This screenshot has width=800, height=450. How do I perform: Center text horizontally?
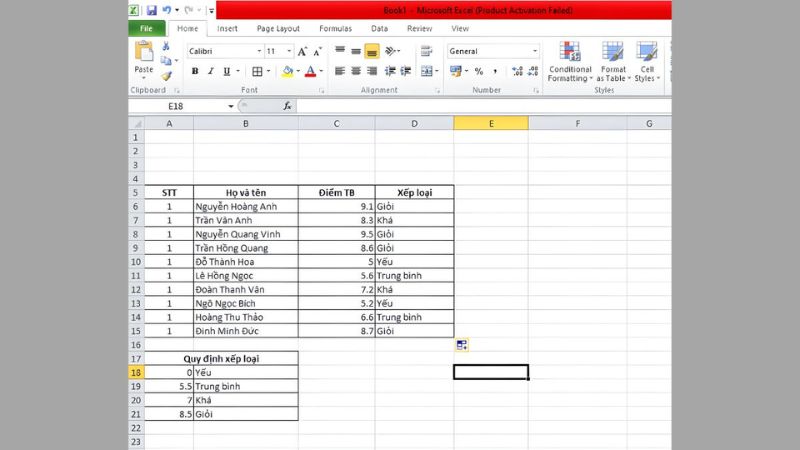[x=356, y=71]
